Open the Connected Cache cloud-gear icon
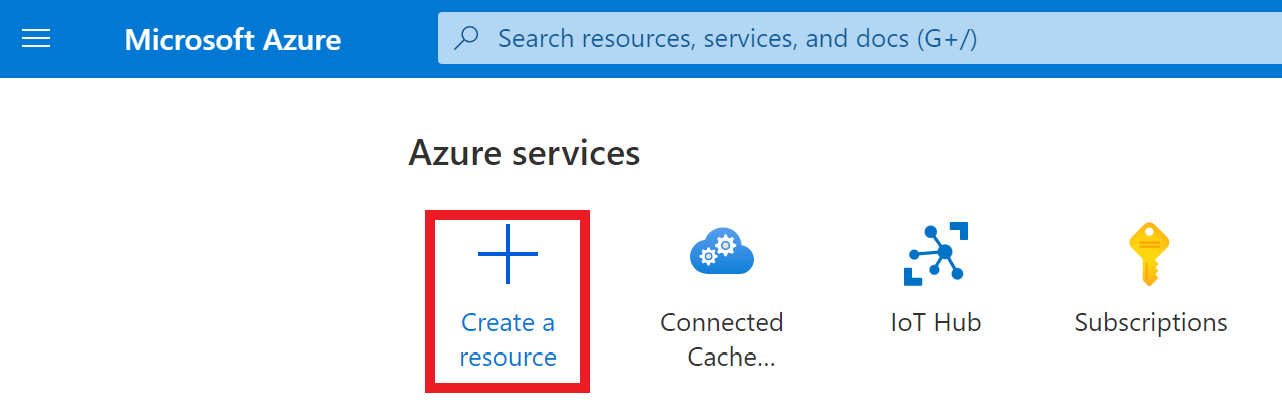 721,253
